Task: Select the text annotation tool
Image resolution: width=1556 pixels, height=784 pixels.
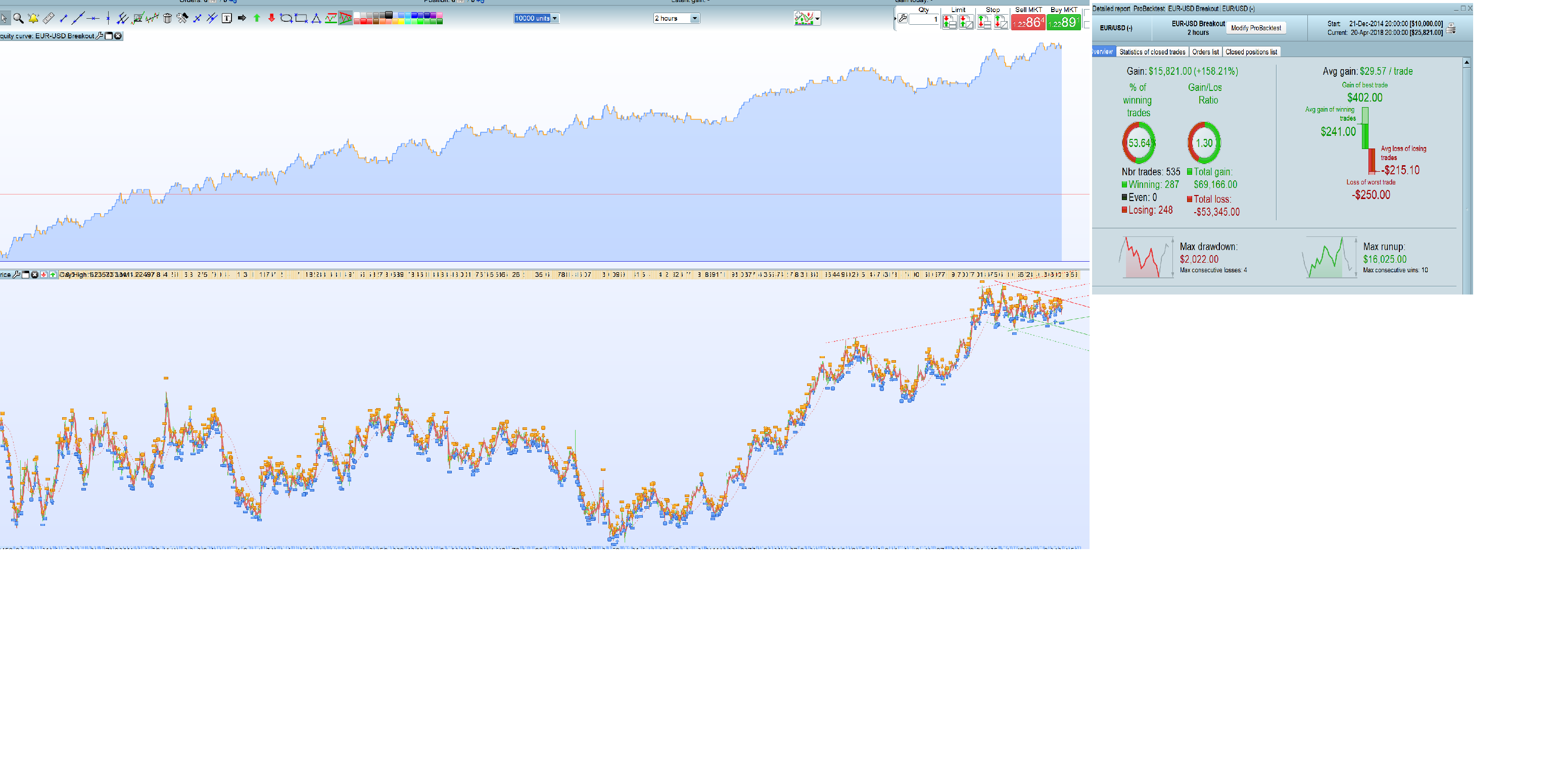Action: pos(226,19)
